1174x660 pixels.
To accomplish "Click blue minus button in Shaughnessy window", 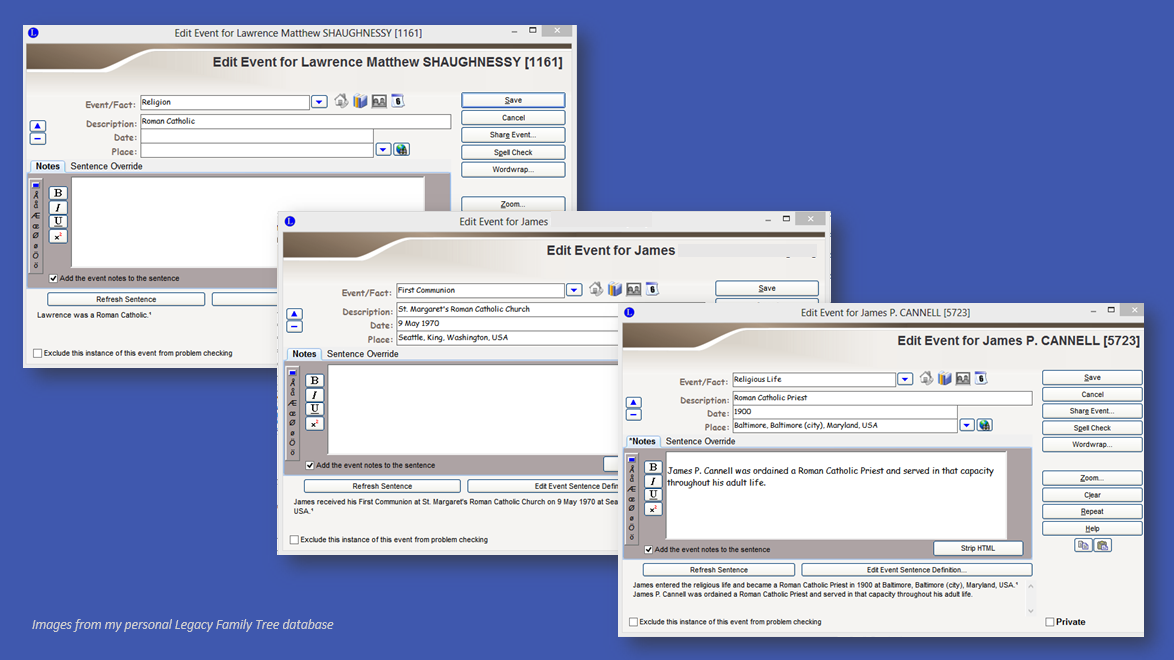I will (37, 139).
